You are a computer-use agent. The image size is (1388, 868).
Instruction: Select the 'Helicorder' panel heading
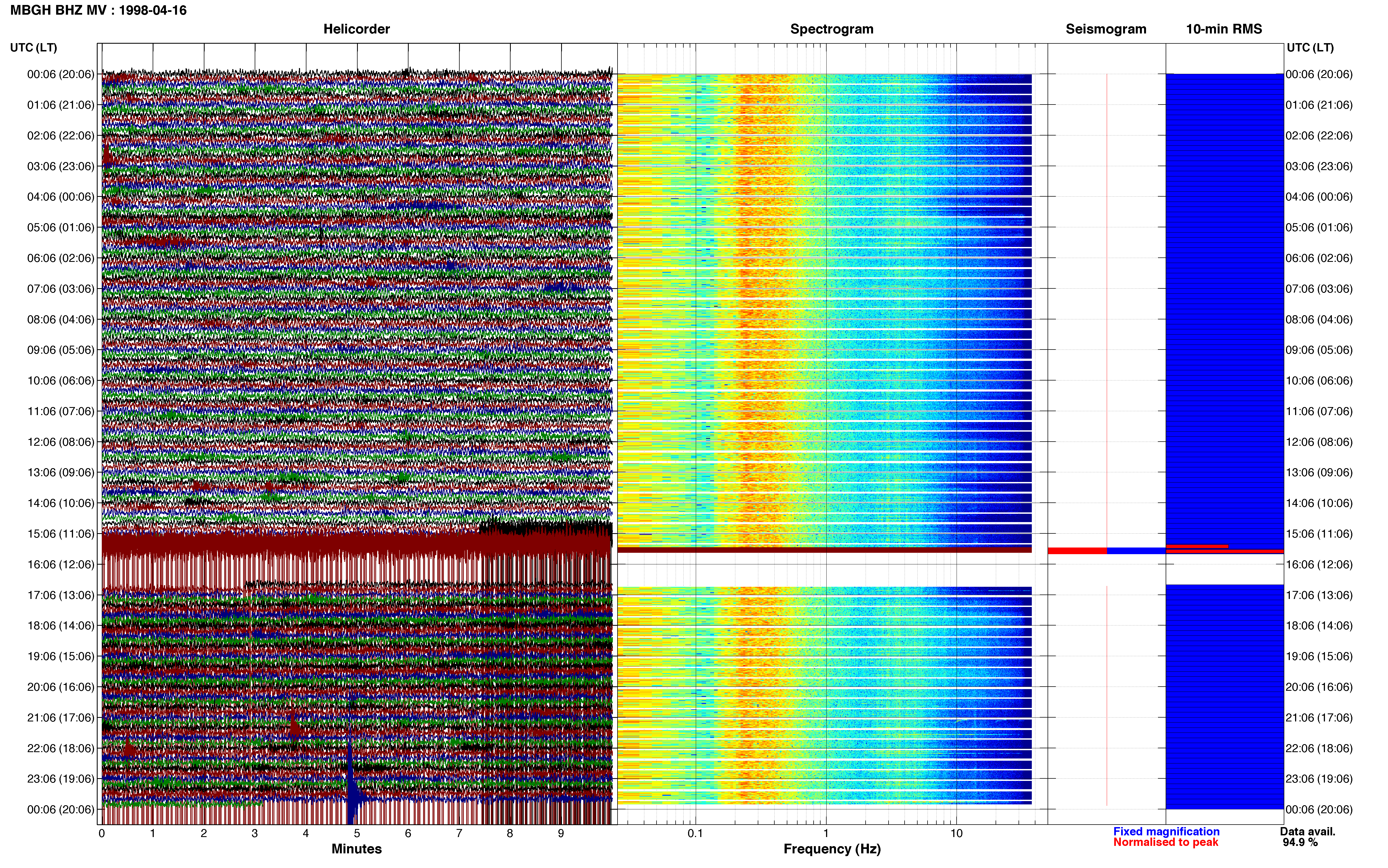click(x=356, y=29)
